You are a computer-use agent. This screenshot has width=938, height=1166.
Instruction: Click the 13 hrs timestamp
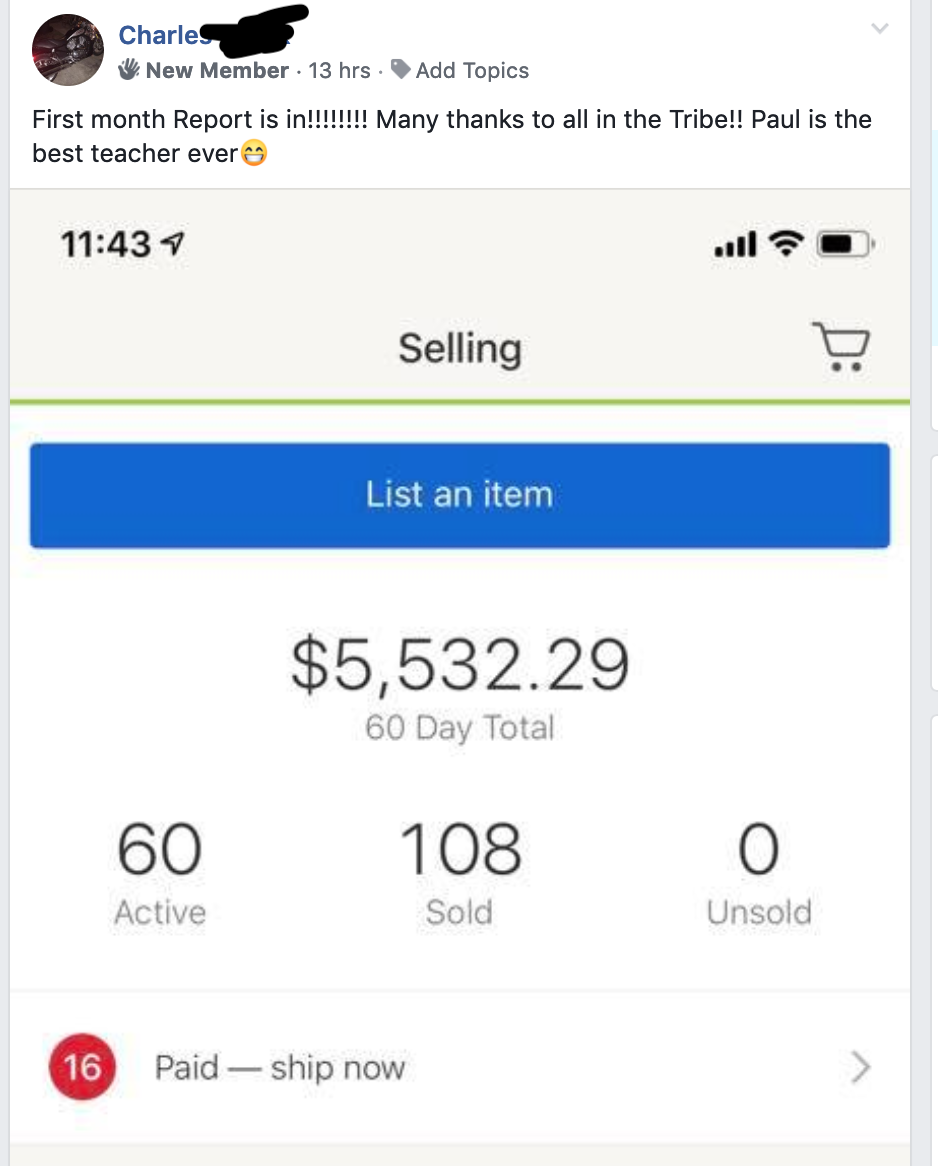pos(339,70)
